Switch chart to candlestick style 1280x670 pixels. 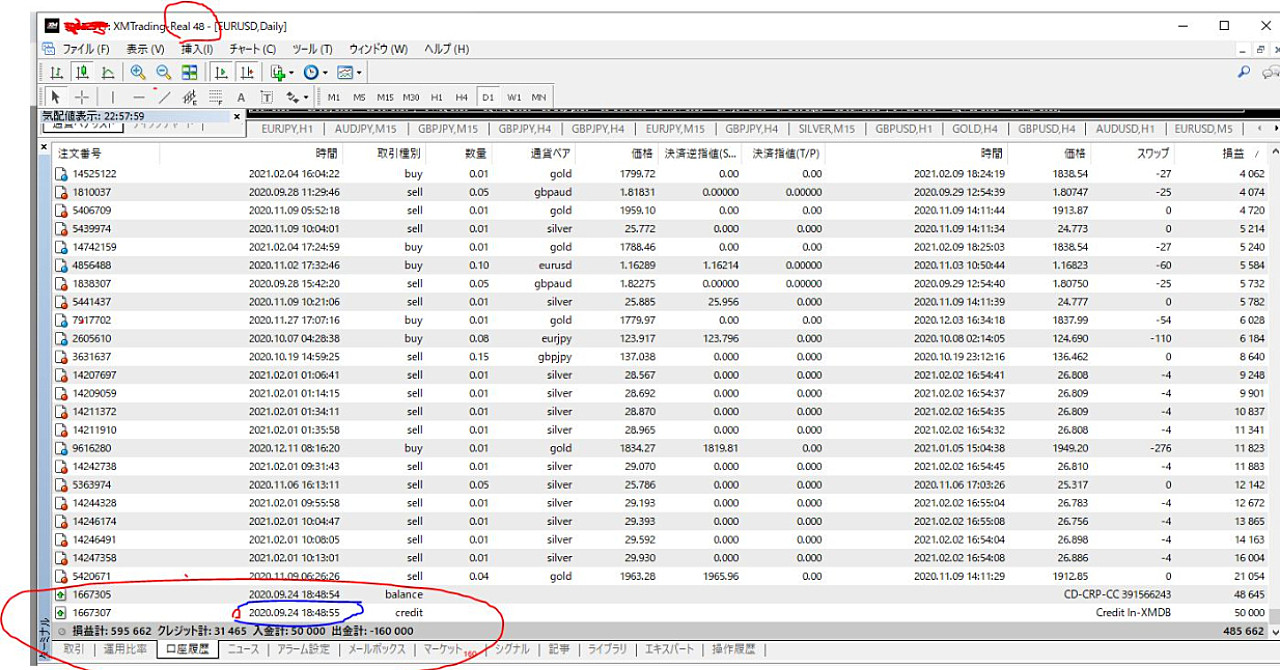tap(82, 72)
